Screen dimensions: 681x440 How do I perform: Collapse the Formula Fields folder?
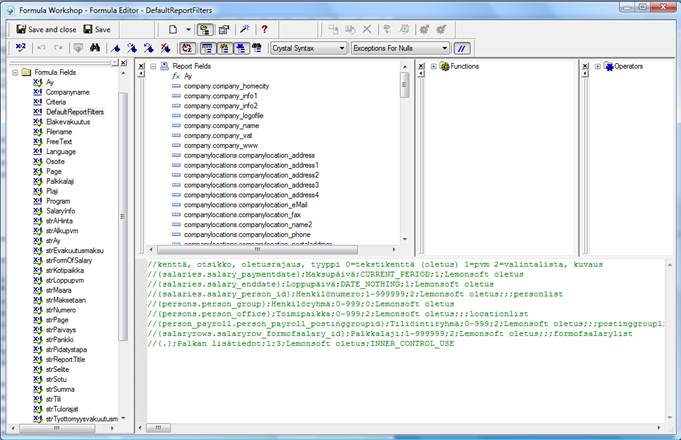pos(15,73)
